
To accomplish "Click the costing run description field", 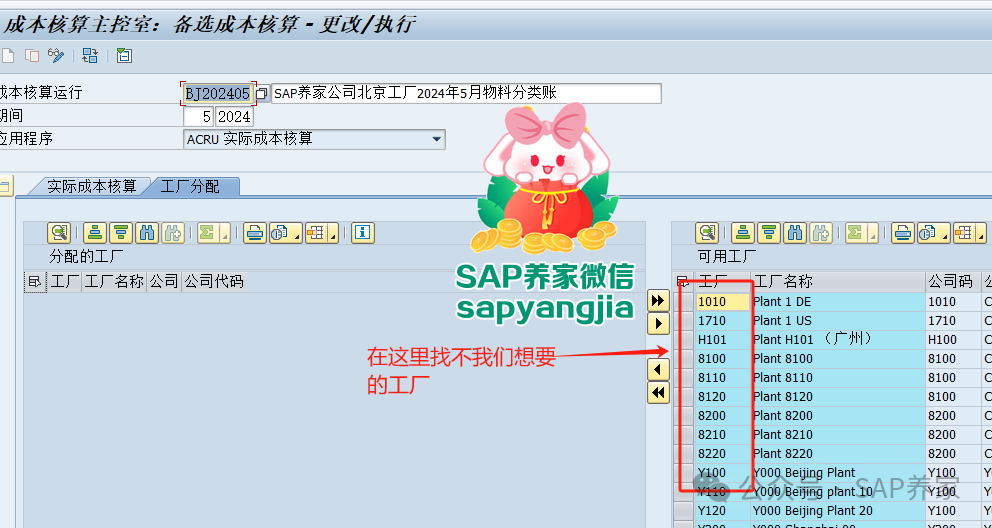I will point(466,94).
